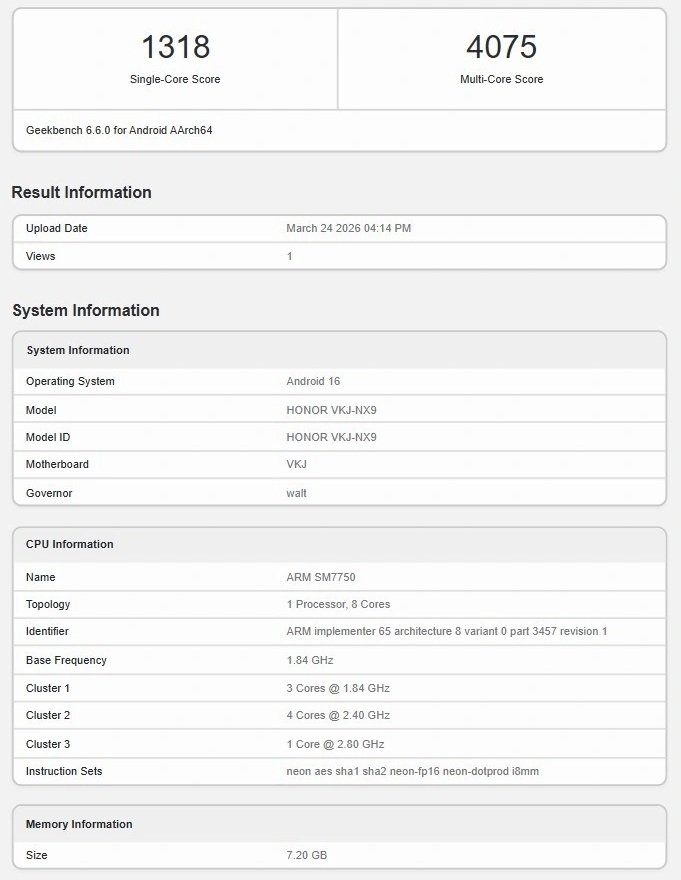Click the ARM implementer 65 identifier value
Image resolution: width=681 pixels, height=880 pixels.
(447, 631)
